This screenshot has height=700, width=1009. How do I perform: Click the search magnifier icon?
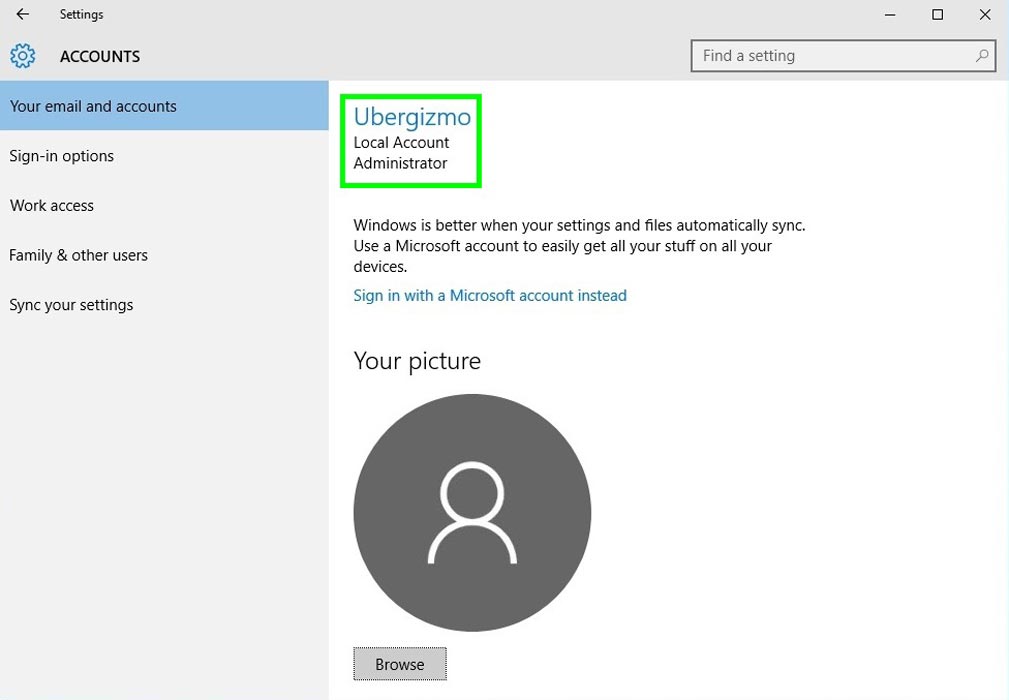(x=982, y=56)
